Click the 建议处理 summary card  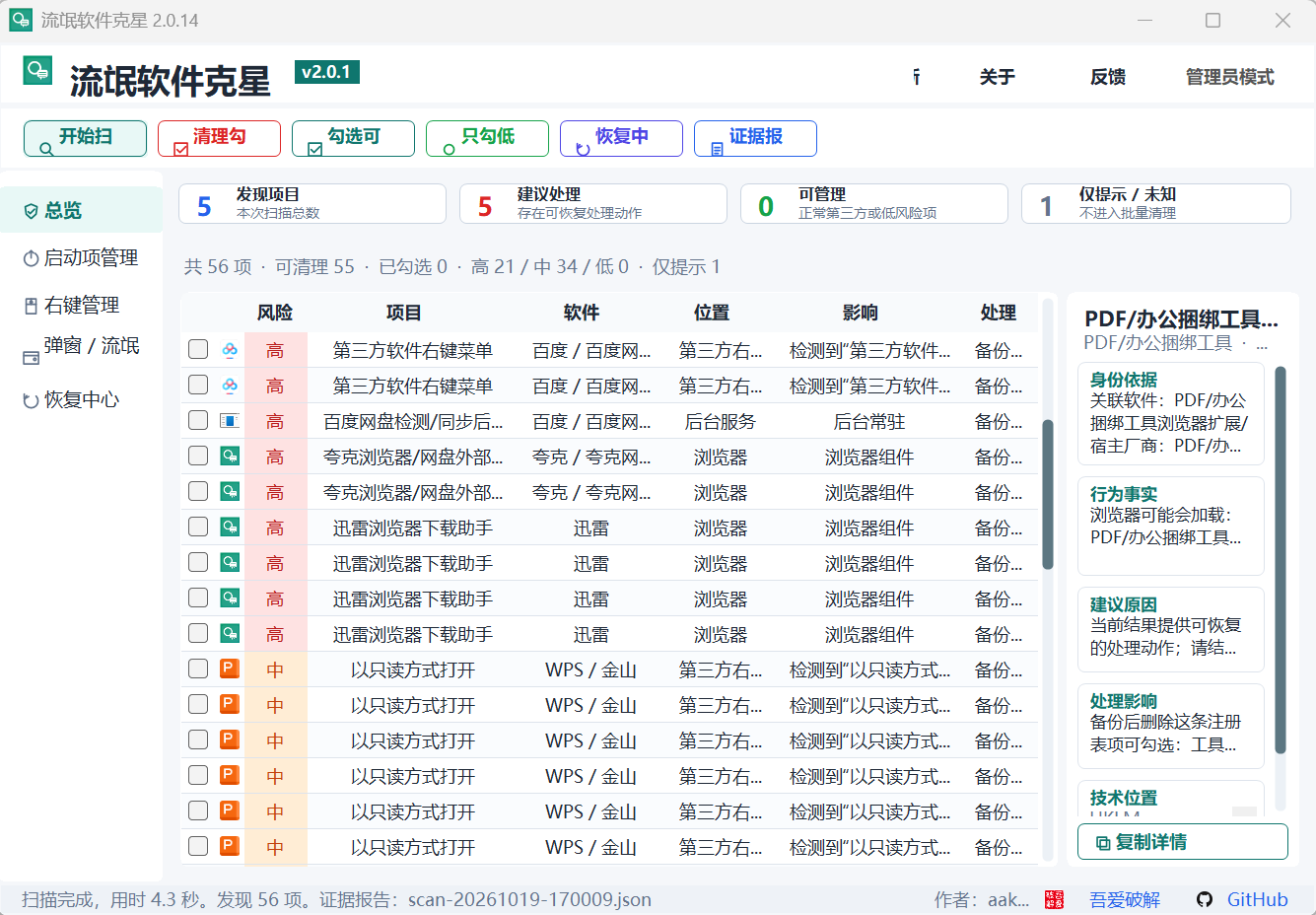point(593,204)
